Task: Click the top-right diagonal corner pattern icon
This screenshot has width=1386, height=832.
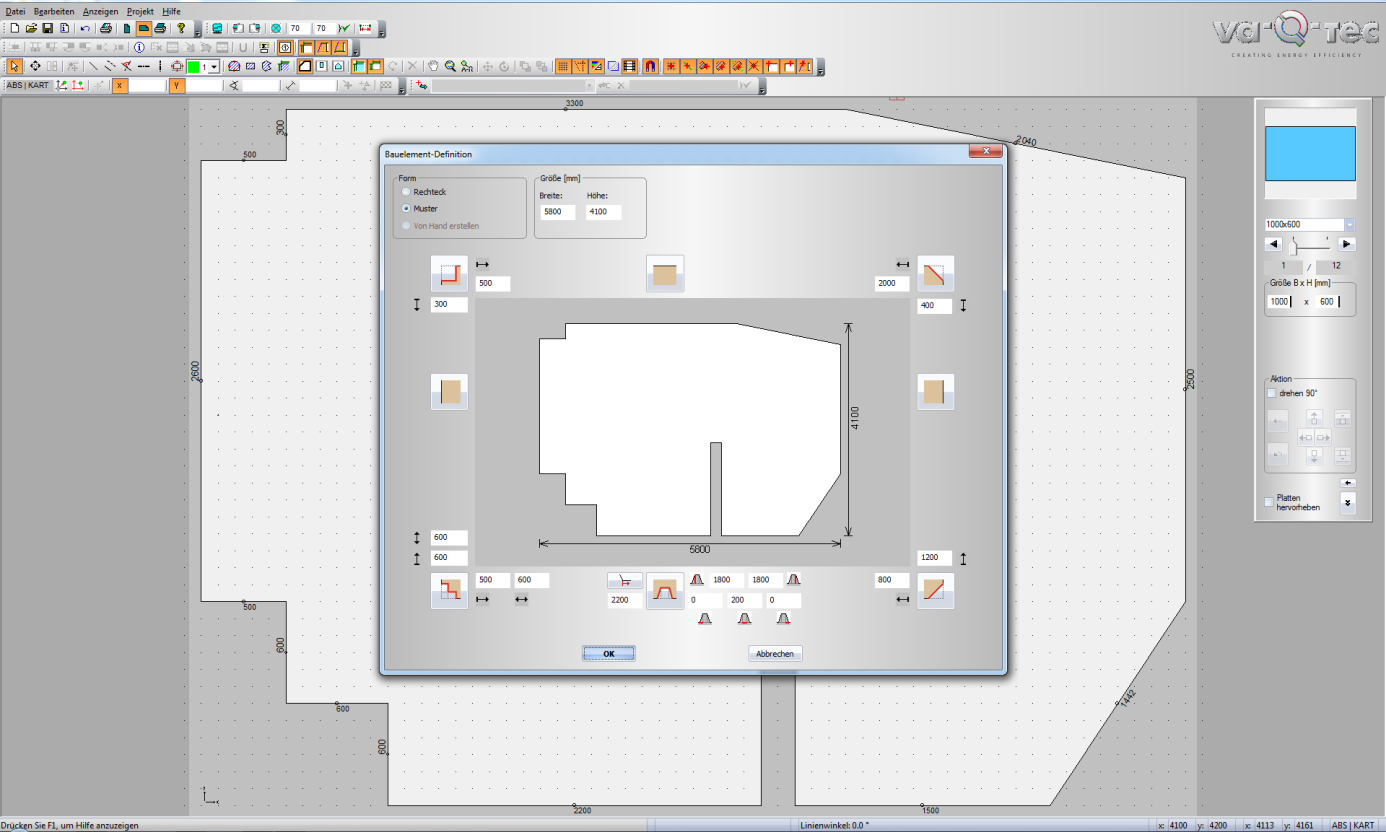Action: pyautogui.click(x=935, y=273)
